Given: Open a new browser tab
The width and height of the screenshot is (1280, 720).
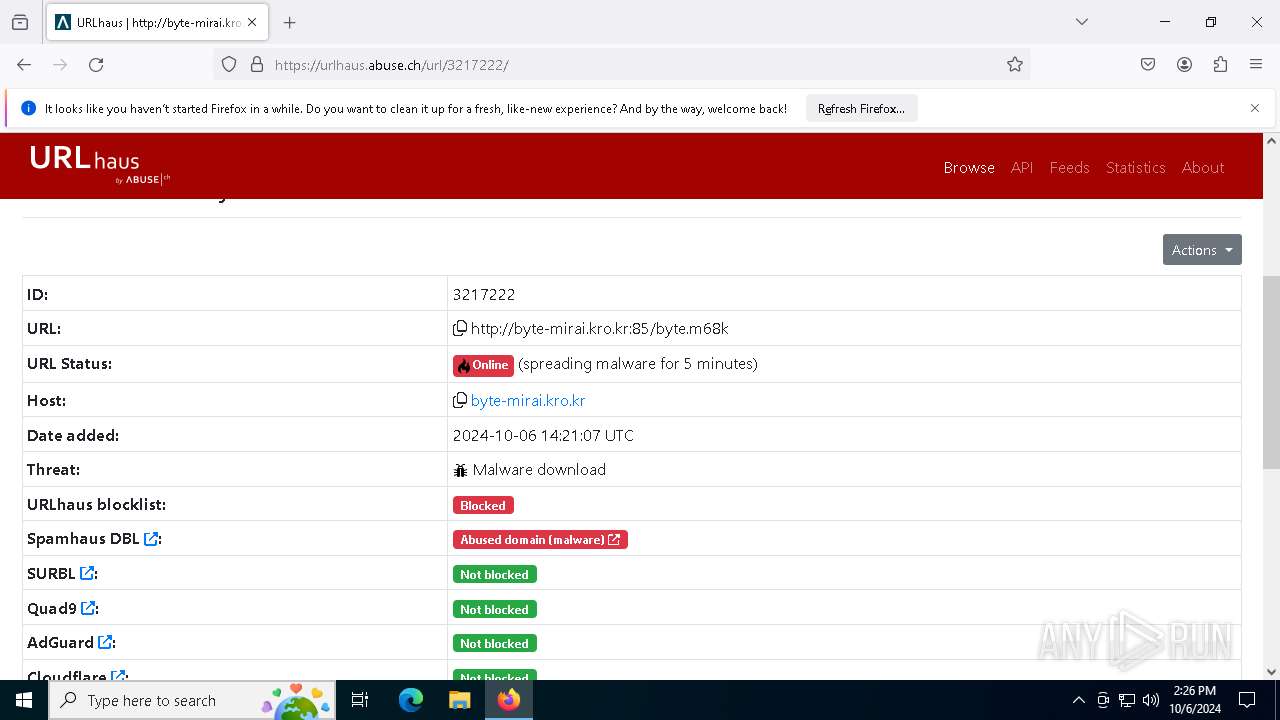Looking at the screenshot, I should point(289,22).
